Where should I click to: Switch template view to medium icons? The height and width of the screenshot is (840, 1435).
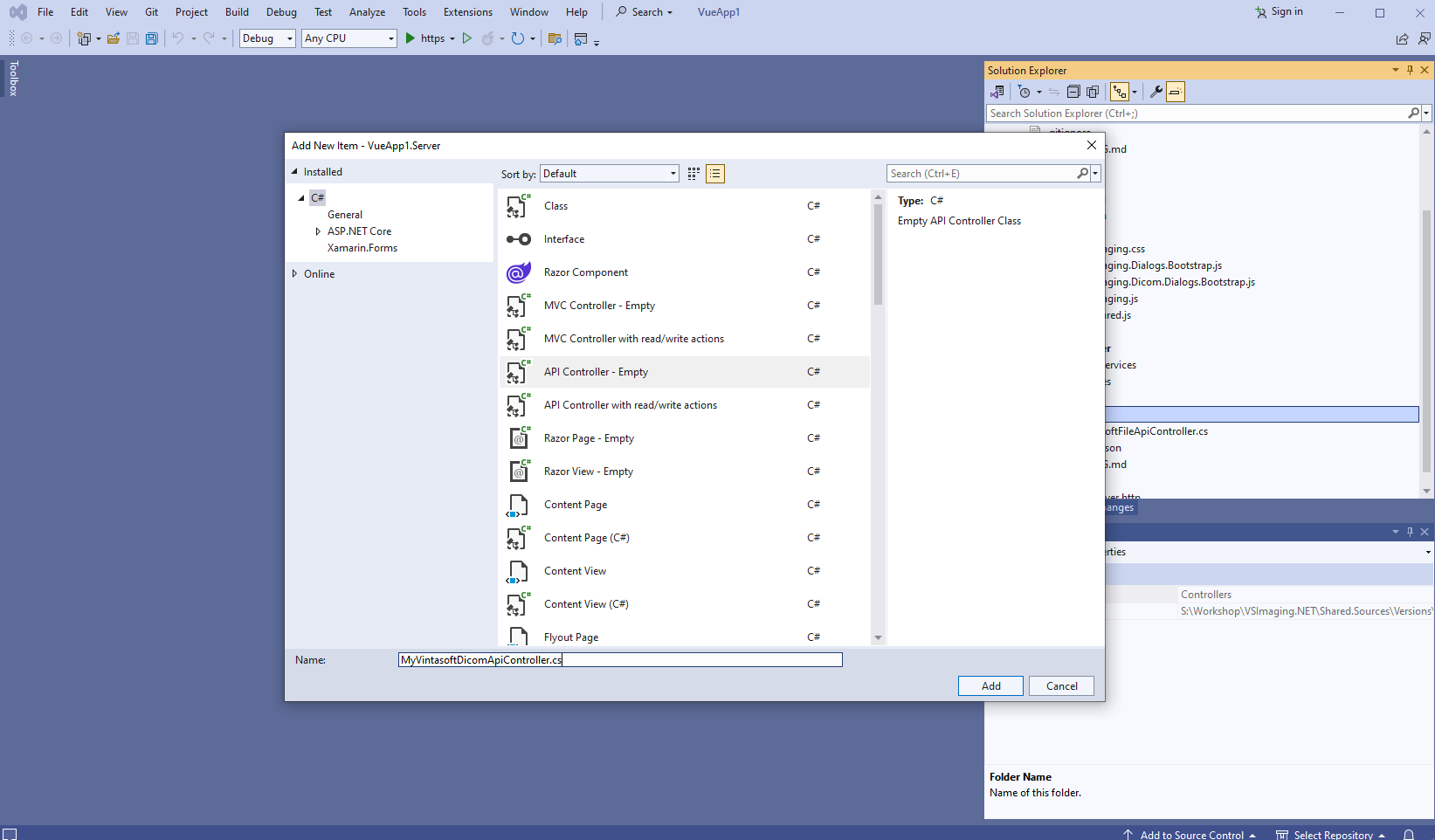[693, 174]
